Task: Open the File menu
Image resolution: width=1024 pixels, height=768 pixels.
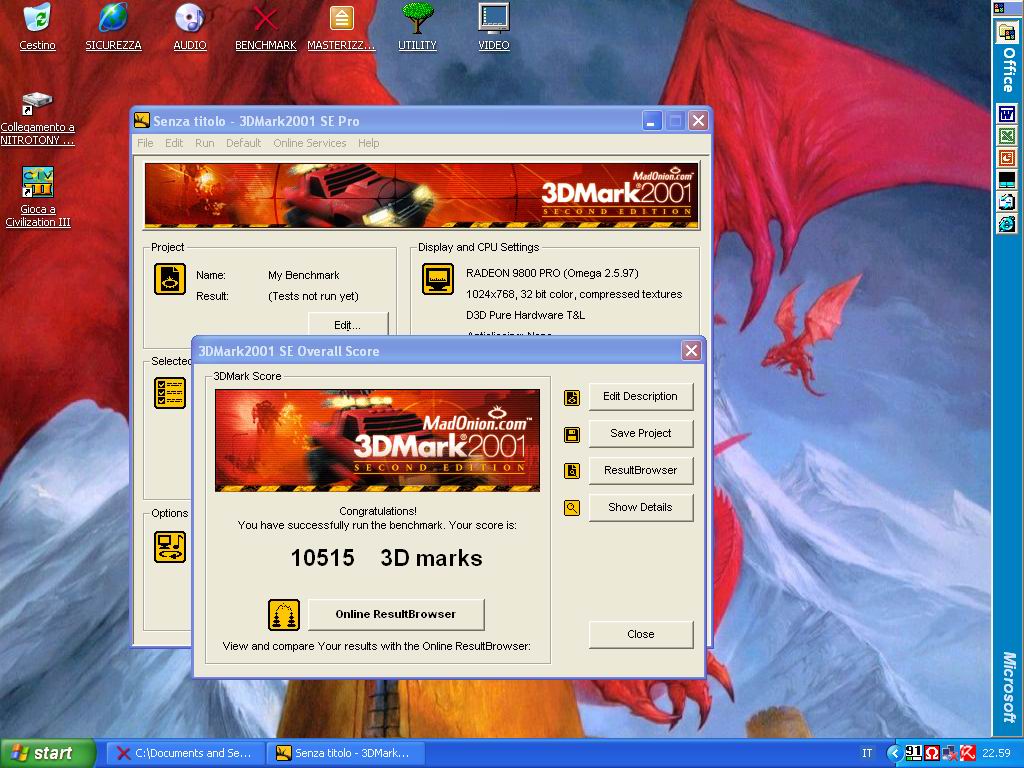Action: [x=145, y=143]
